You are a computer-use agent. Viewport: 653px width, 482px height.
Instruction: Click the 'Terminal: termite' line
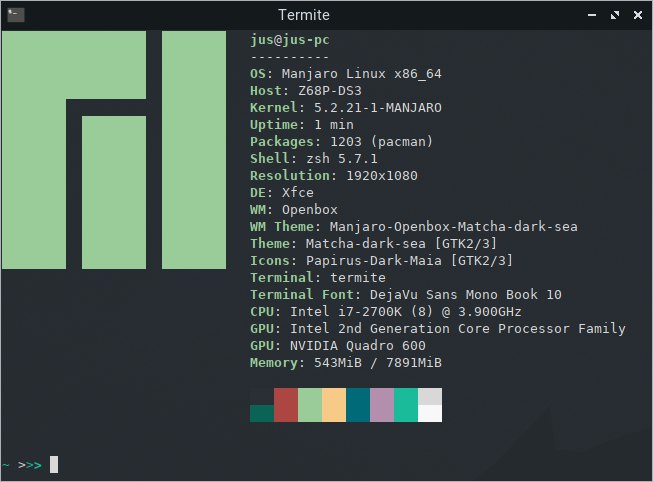(x=318, y=277)
